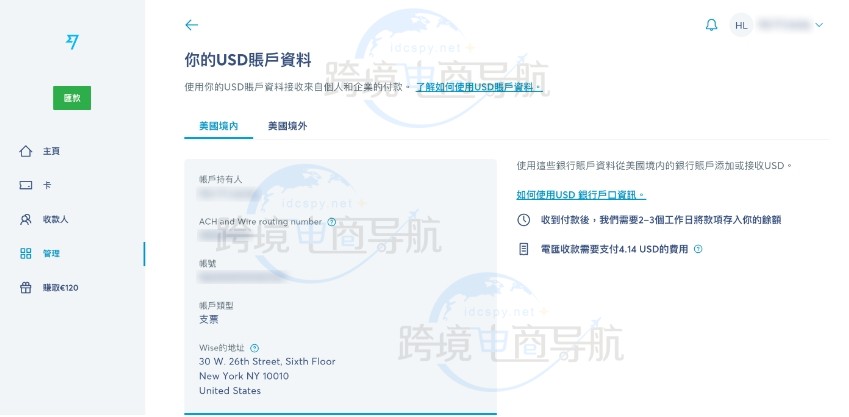Open notifications bell

tap(711, 25)
